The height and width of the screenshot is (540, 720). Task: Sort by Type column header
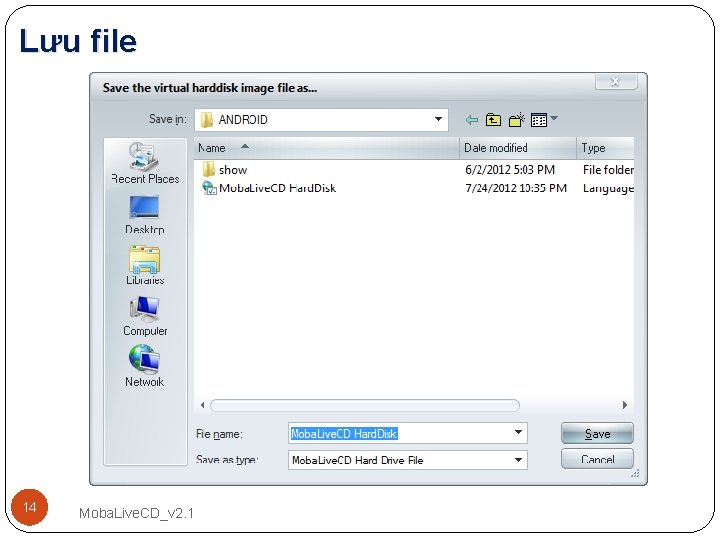[x=605, y=148]
